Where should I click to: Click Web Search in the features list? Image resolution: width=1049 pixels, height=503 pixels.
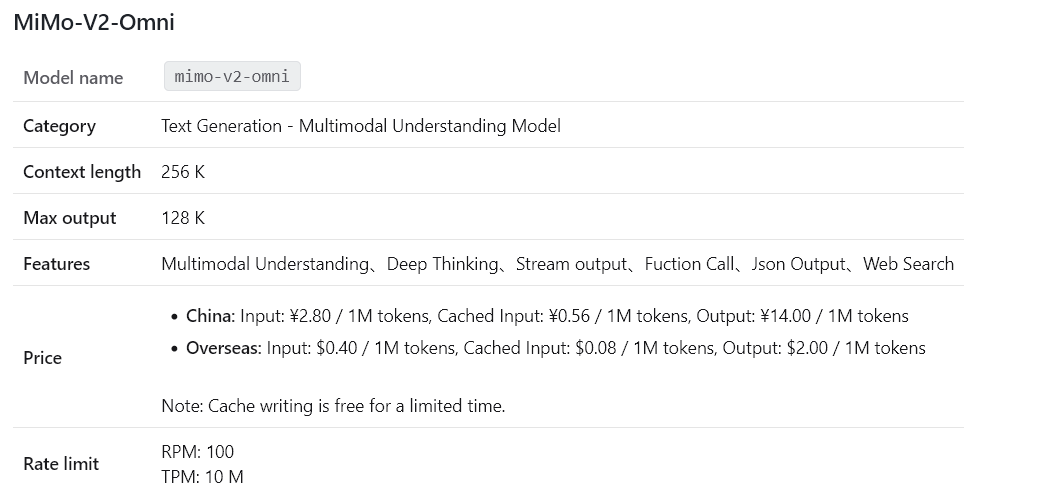click(x=909, y=264)
